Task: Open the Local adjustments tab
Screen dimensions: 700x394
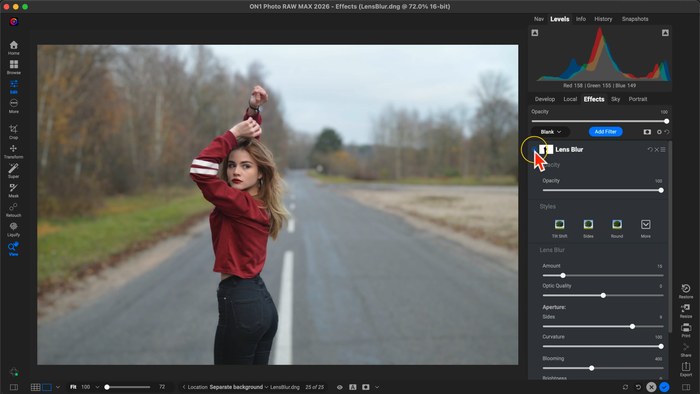Action: click(x=570, y=99)
